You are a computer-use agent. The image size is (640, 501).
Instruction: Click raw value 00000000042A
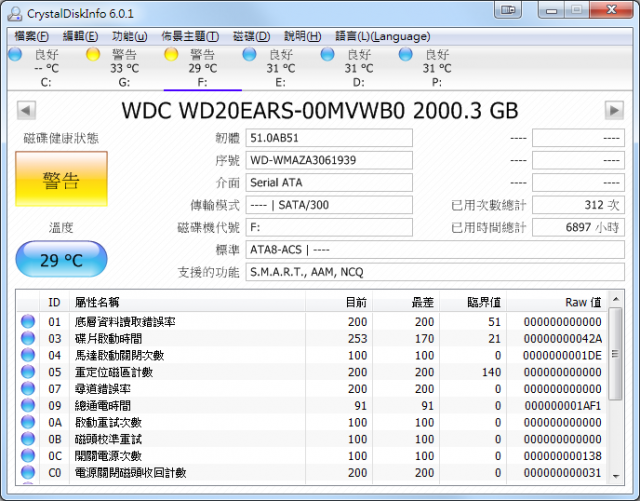[x=562, y=338]
